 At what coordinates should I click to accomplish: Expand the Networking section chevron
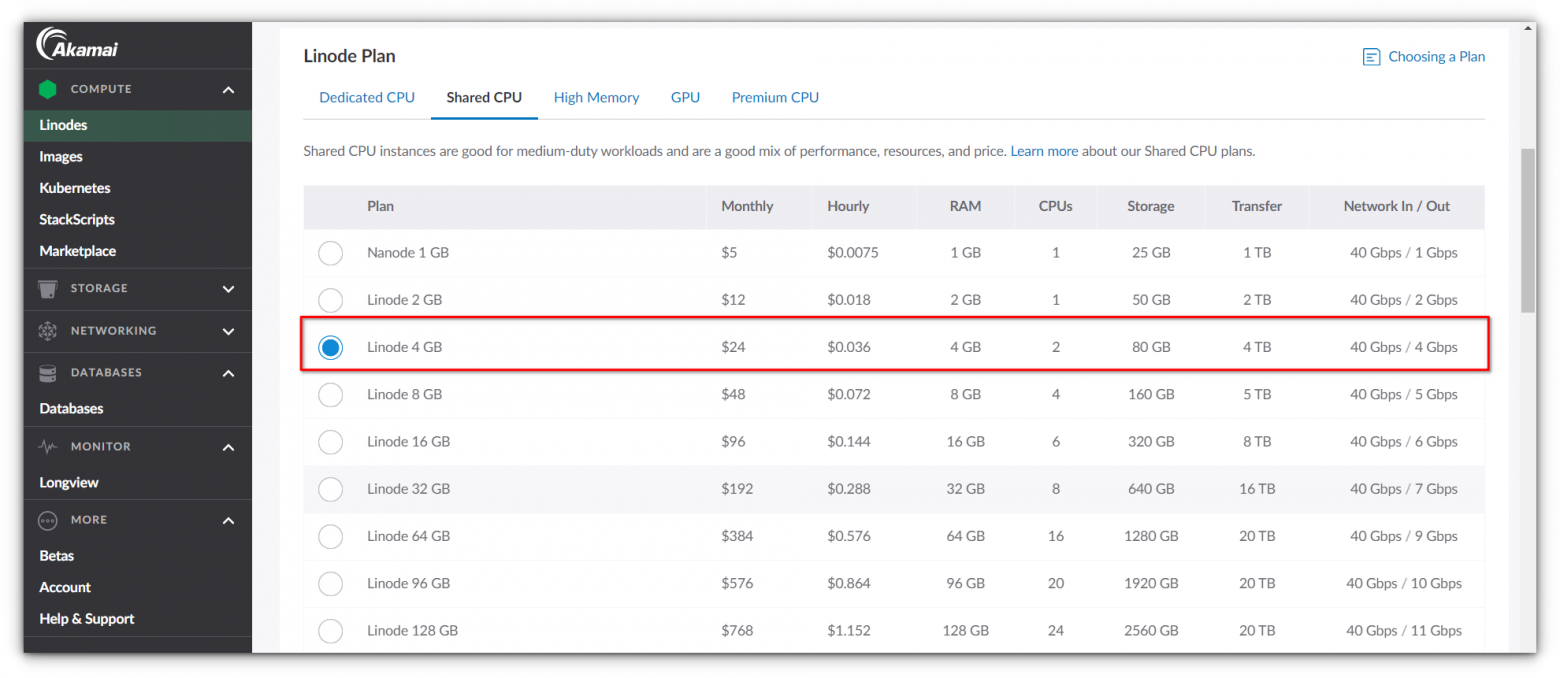(x=228, y=331)
